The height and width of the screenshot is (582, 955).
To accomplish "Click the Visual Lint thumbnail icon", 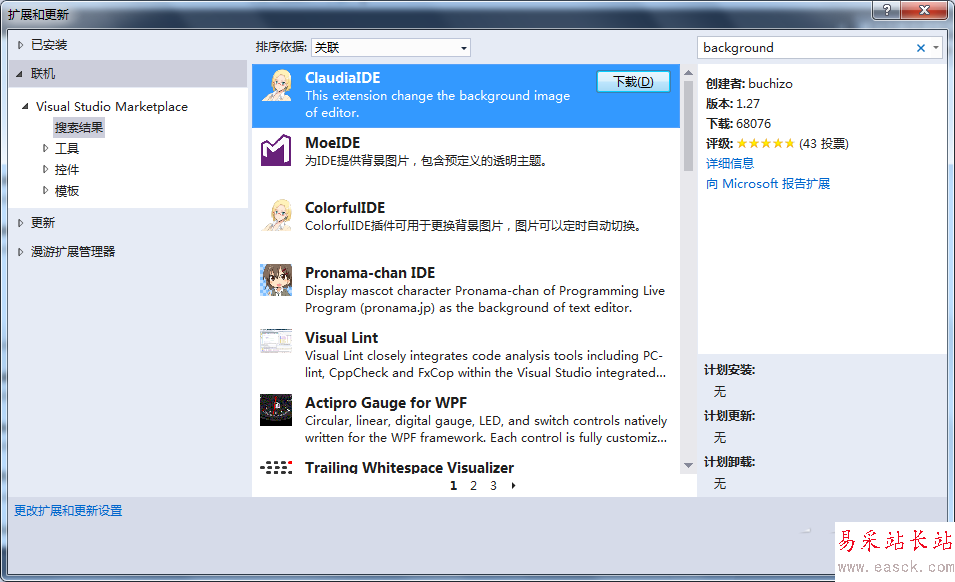I will coord(276,341).
